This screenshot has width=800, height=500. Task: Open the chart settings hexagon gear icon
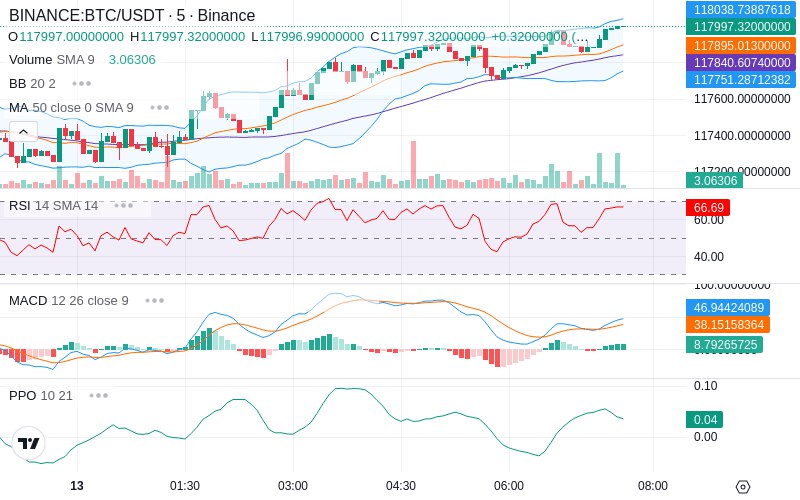coord(743,487)
